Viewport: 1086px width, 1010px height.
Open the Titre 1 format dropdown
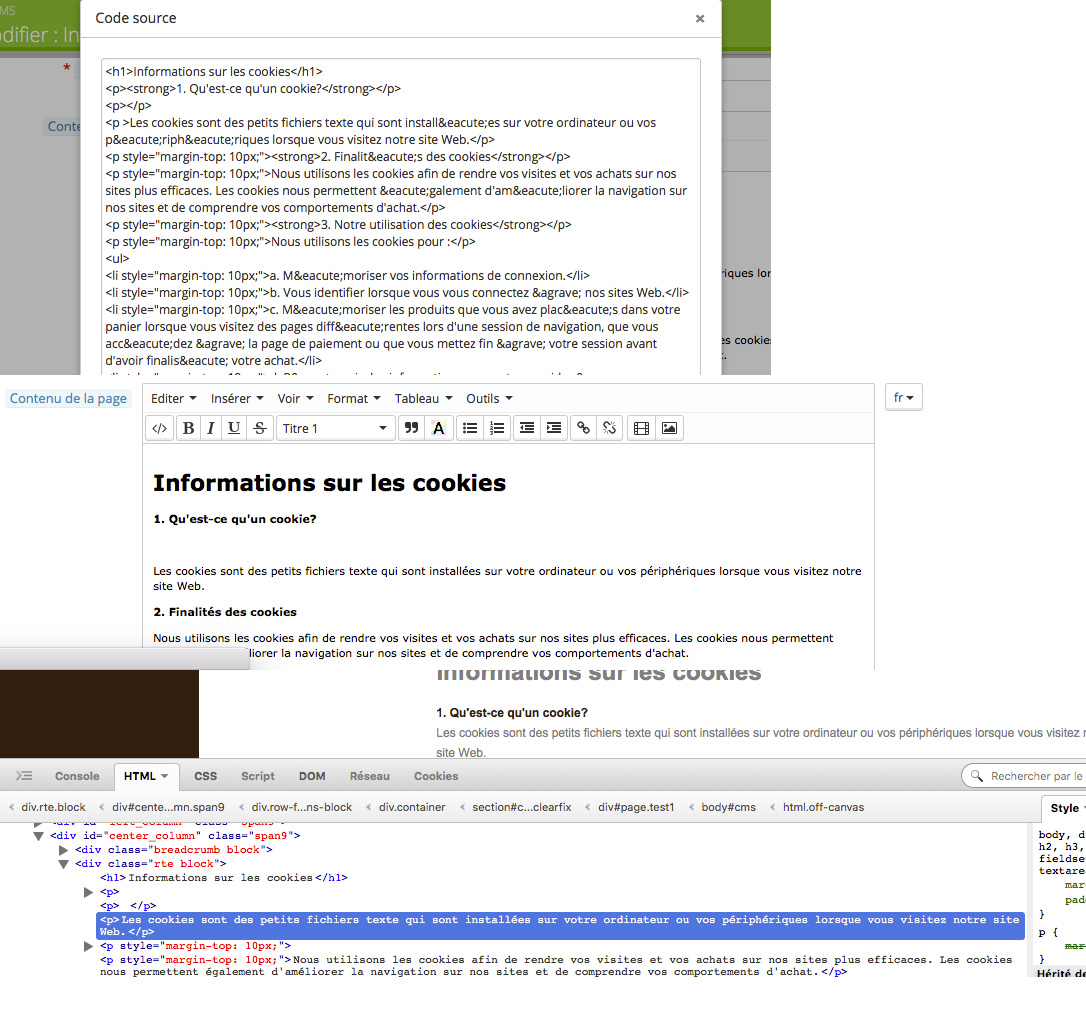pyautogui.click(x=336, y=428)
